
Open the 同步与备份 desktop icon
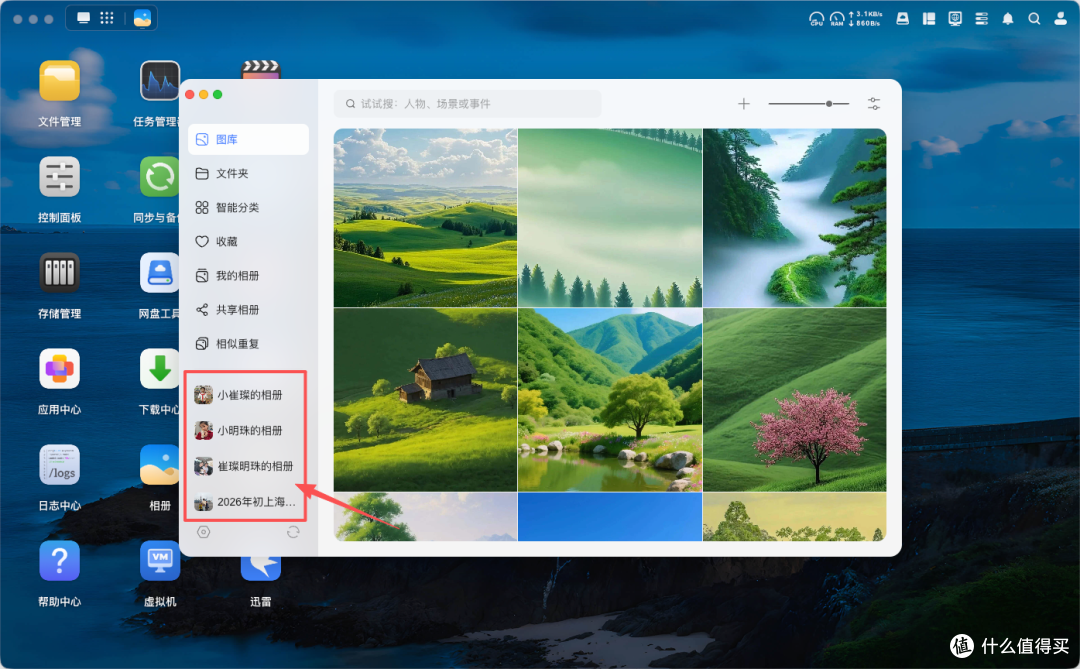coord(160,176)
